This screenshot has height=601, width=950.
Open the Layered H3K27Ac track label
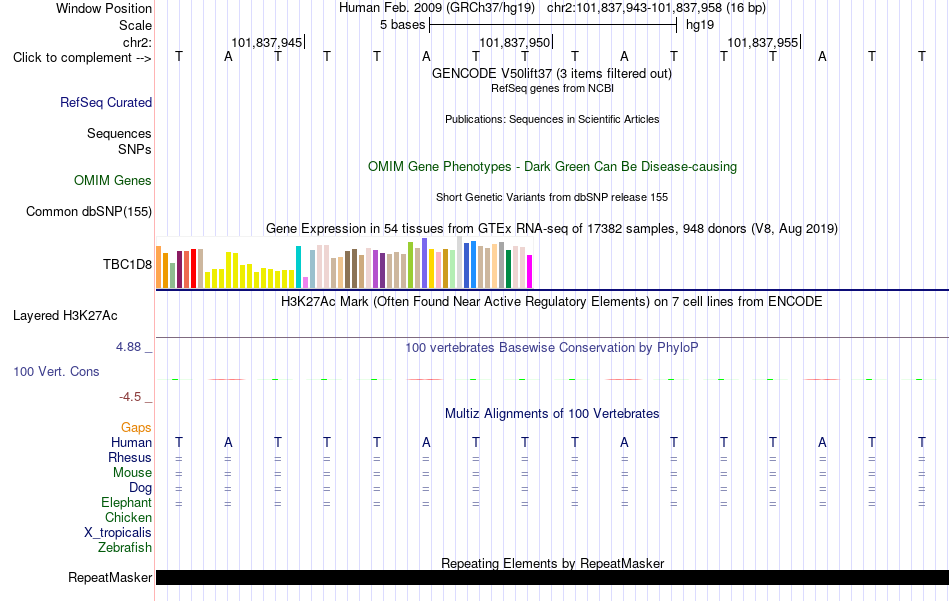pos(65,316)
